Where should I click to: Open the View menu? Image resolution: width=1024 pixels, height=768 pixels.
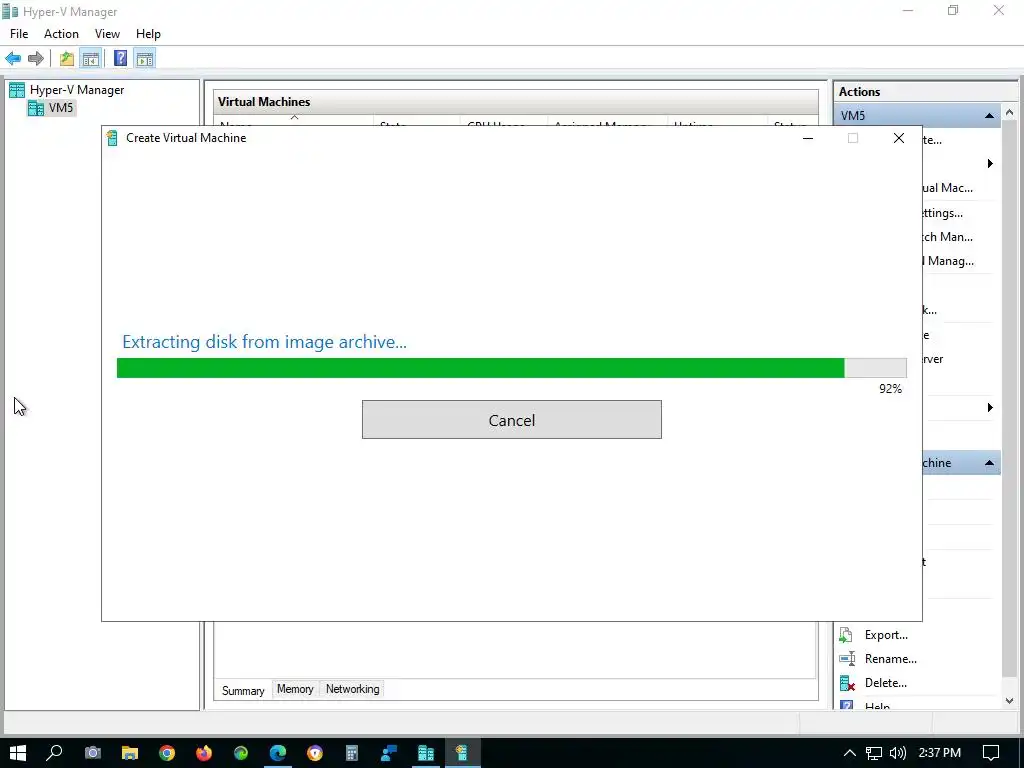(x=107, y=34)
